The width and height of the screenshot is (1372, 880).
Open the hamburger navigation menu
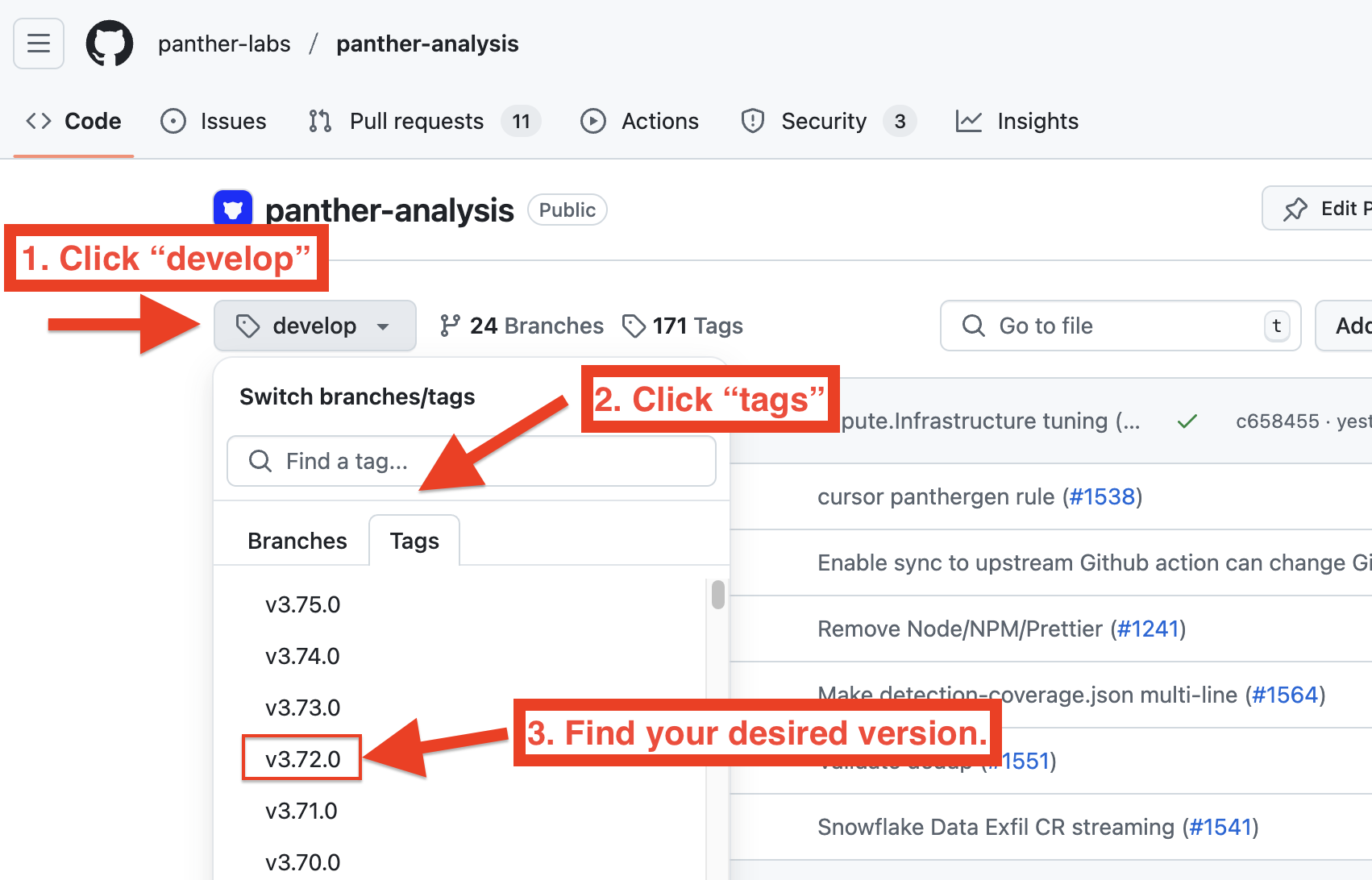coord(39,44)
